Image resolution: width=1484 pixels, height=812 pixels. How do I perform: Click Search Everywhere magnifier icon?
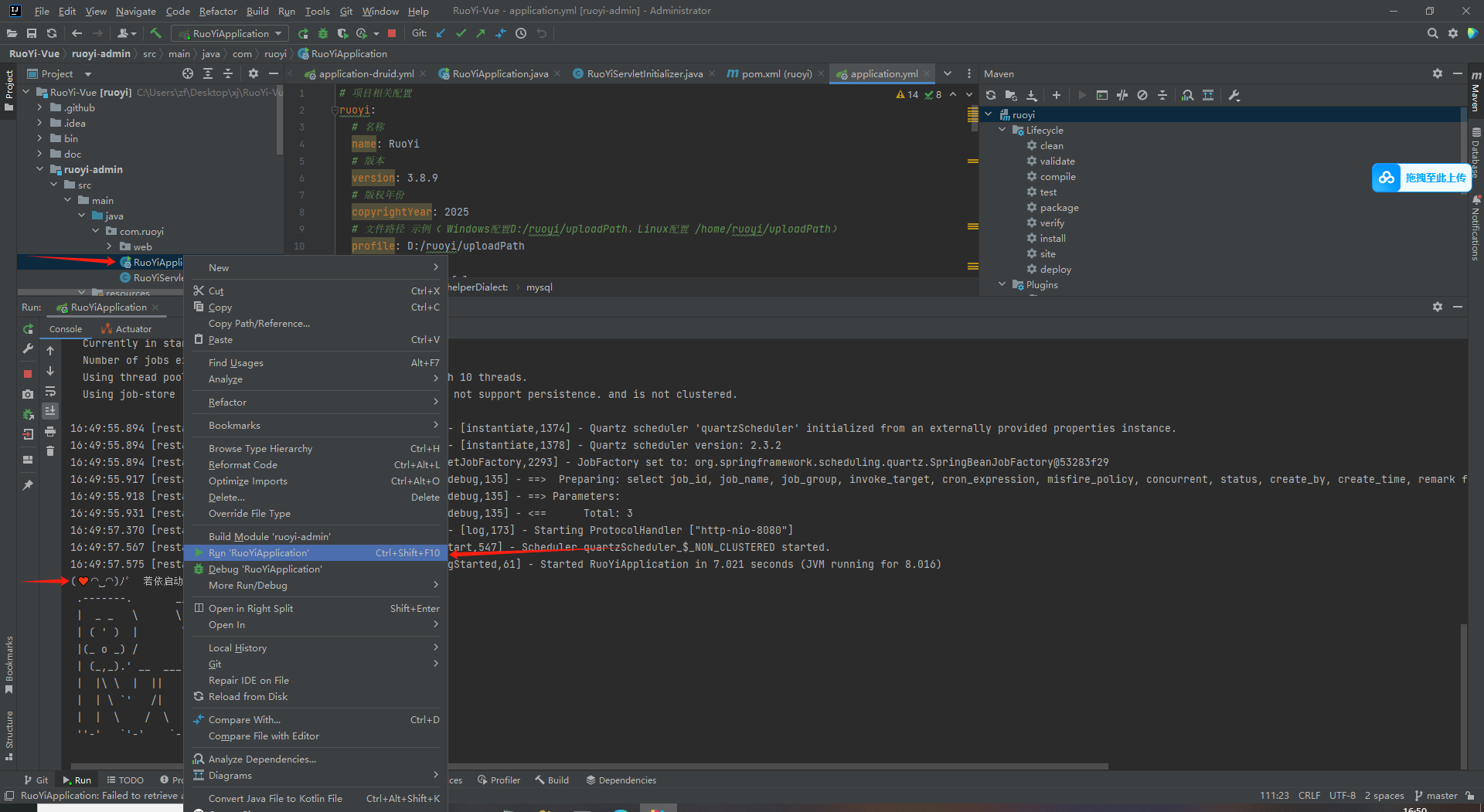click(x=1432, y=33)
